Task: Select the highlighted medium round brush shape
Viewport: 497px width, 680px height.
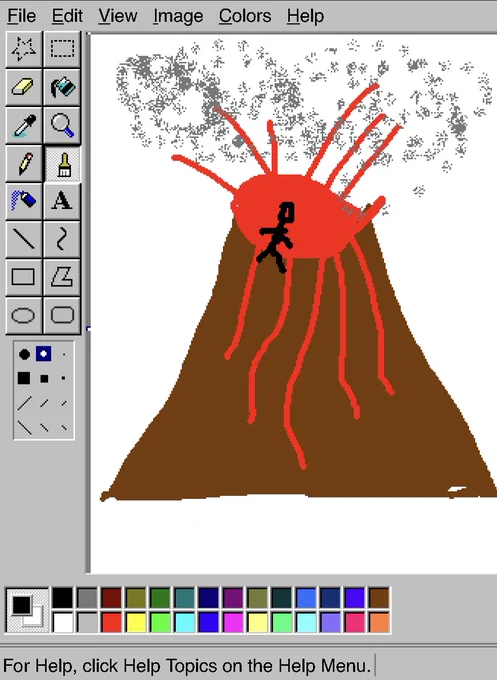Action: tap(43, 354)
